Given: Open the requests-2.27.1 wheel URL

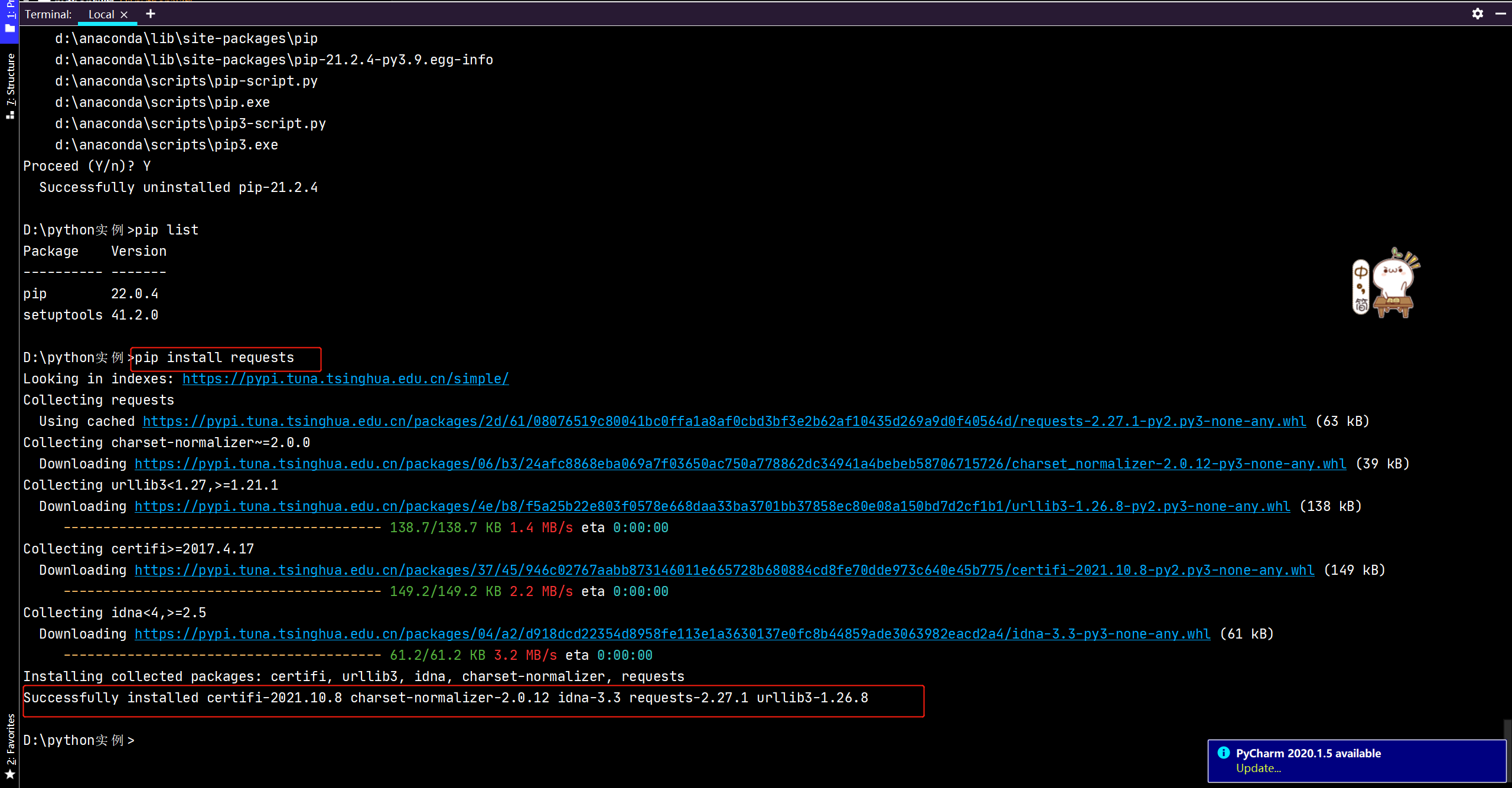Looking at the screenshot, I should 724,421.
